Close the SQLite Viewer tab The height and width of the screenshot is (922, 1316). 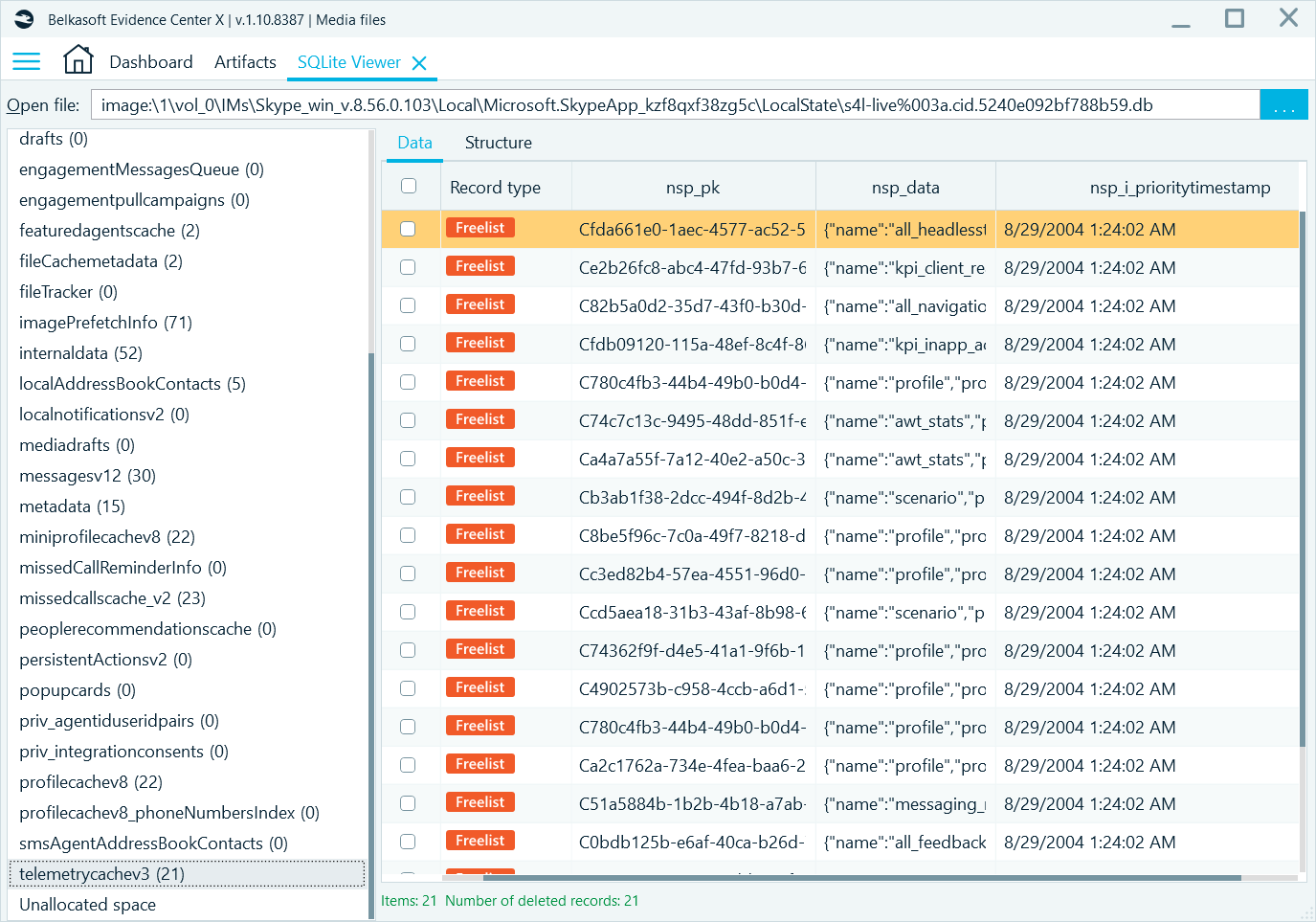419,63
